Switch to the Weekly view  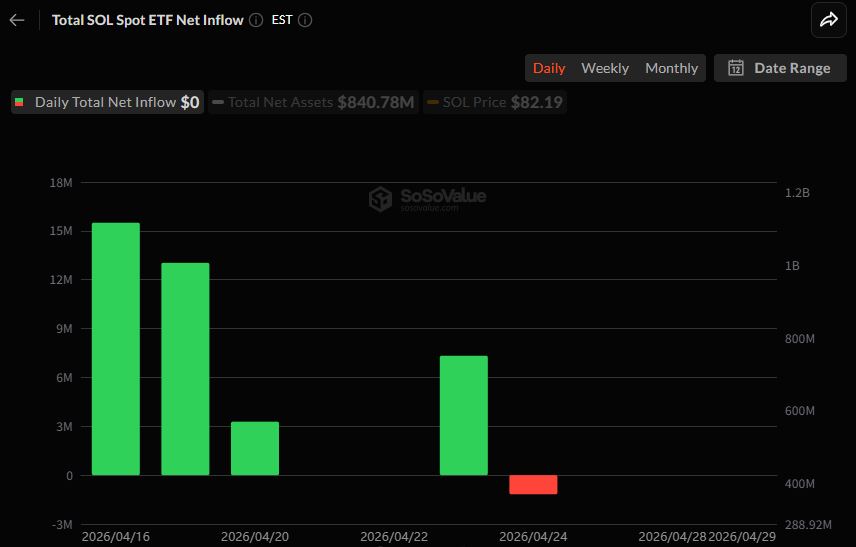[605, 68]
